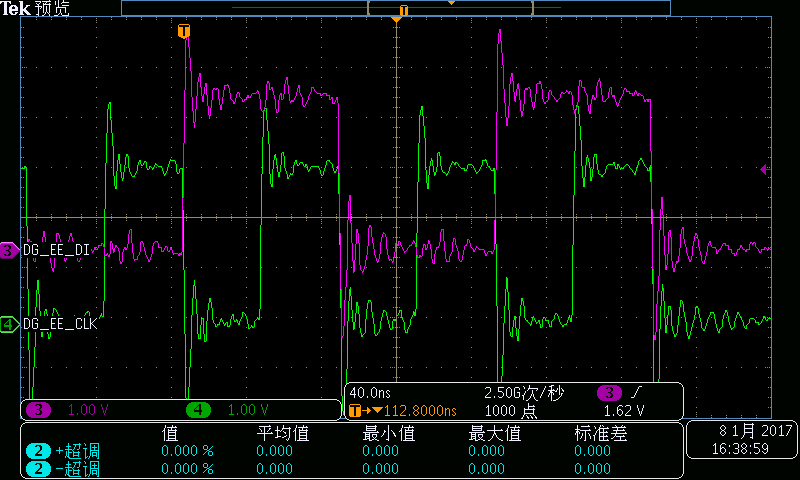This screenshot has width=800, height=480.
Task: Click the purple 1.00 V channel 3 scale
Action: [88, 410]
